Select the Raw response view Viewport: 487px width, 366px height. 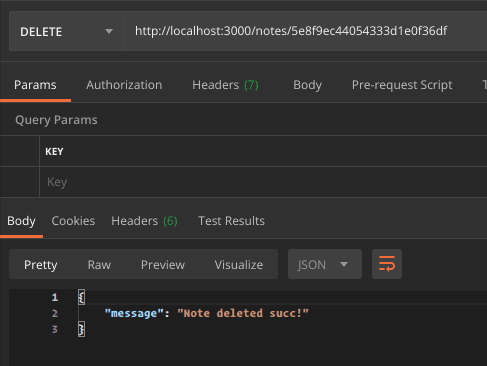click(x=99, y=265)
